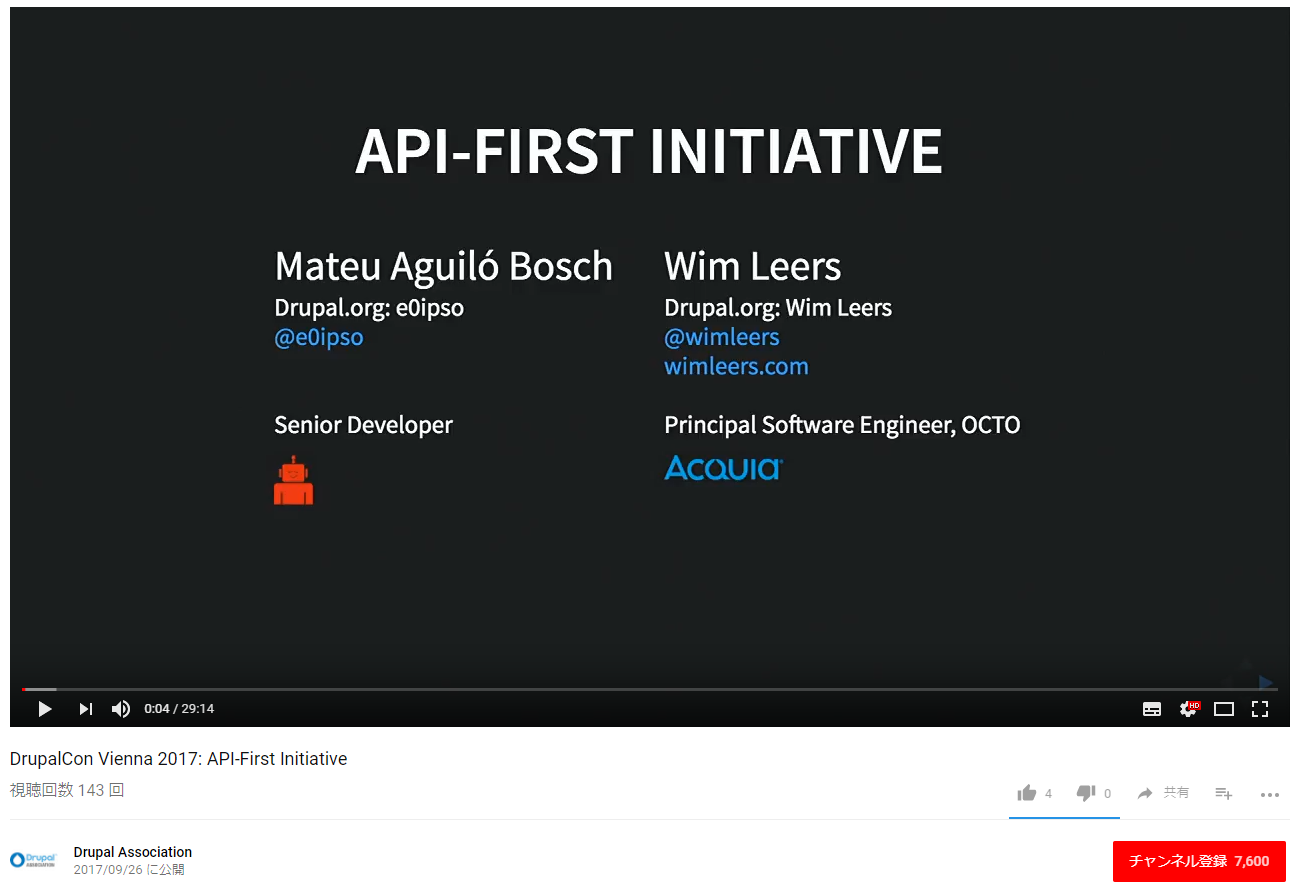
Task: Enter fullscreen mode
Action: point(1260,709)
